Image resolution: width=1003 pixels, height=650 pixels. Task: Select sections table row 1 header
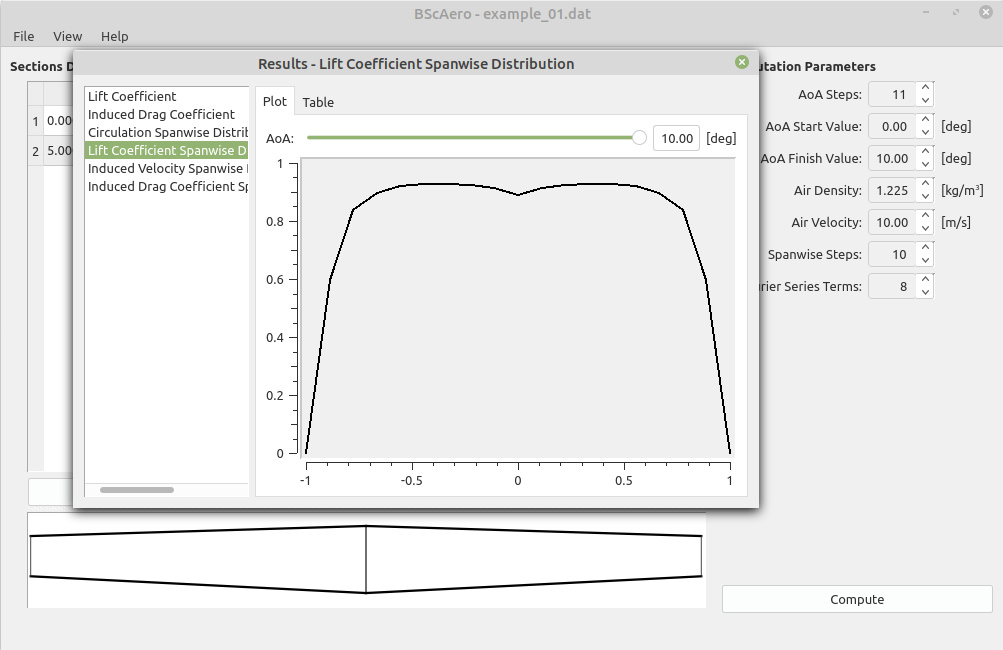tap(35, 121)
